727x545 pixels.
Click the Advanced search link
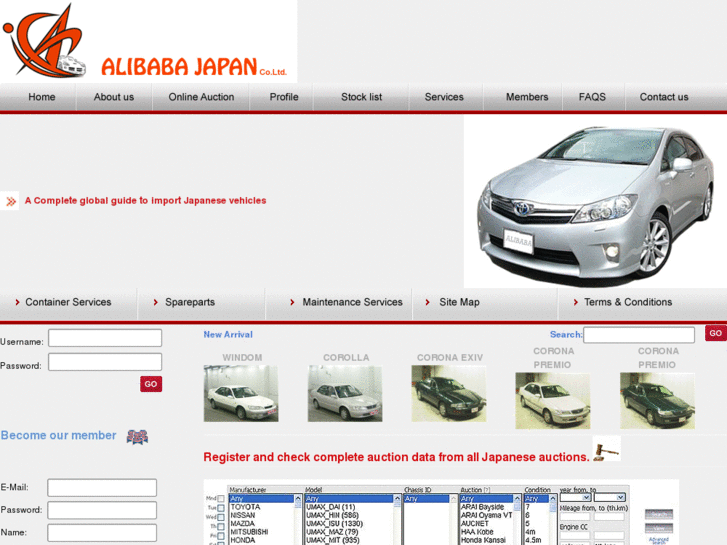(x=658, y=540)
